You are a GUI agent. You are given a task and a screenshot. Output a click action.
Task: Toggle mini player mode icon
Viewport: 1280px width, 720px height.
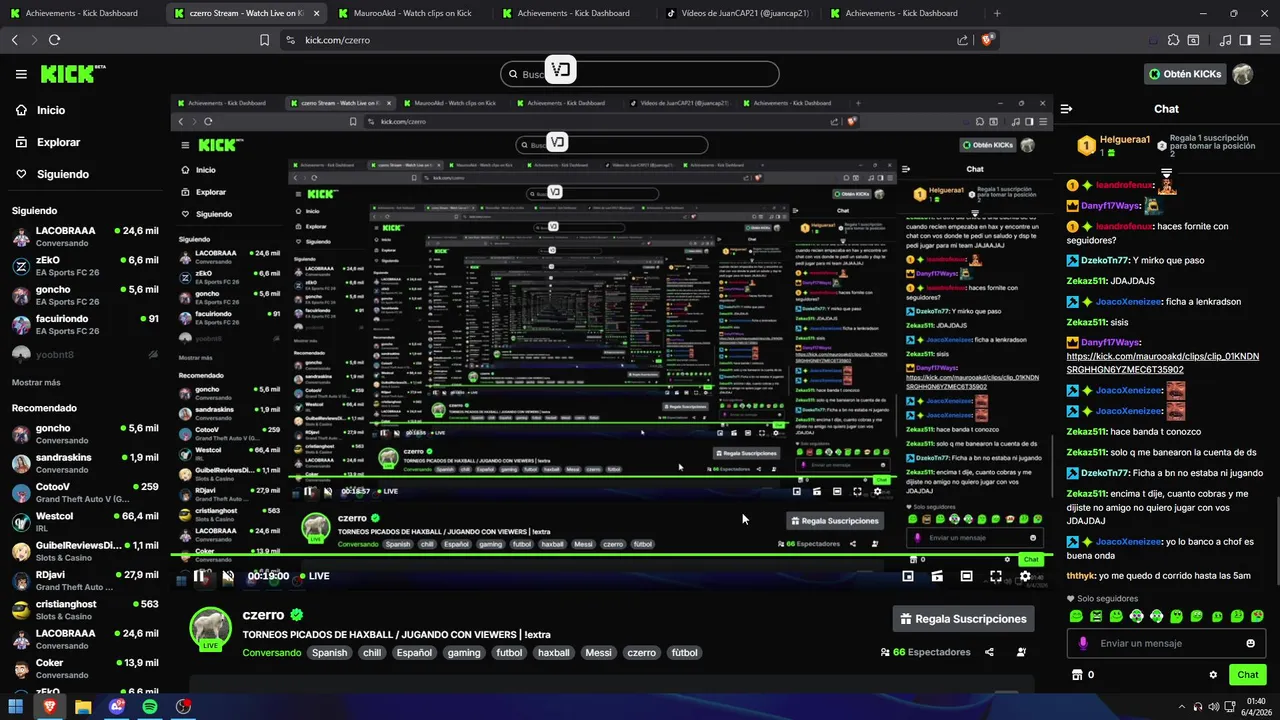(x=908, y=576)
